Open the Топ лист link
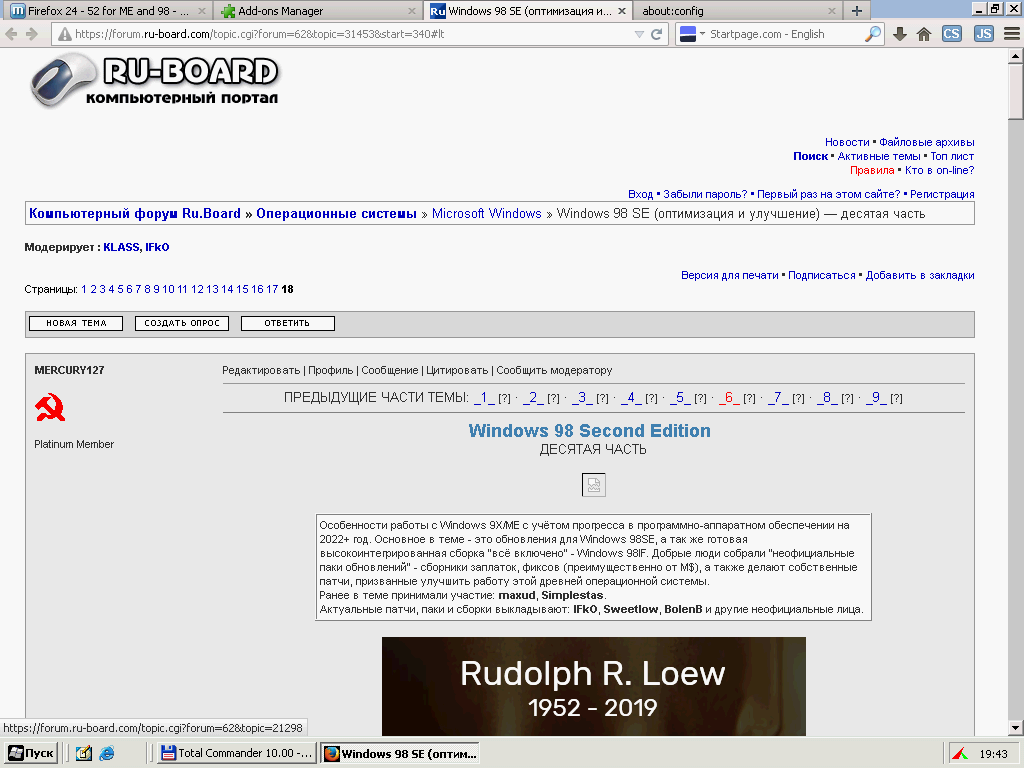The image size is (1024, 768). click(952, 156)
